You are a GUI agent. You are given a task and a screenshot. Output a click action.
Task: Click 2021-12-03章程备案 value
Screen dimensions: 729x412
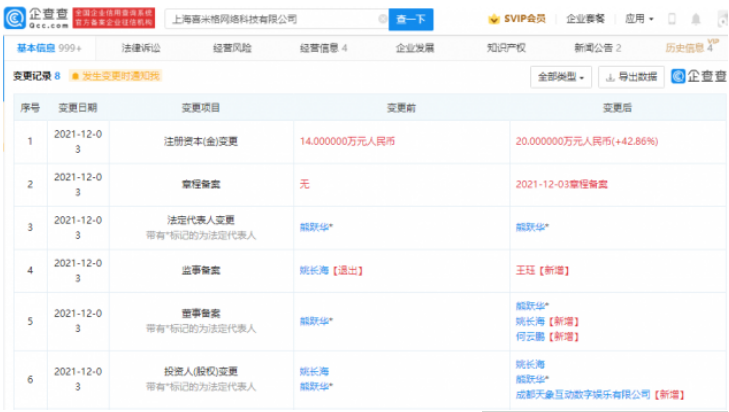(561, 184)
